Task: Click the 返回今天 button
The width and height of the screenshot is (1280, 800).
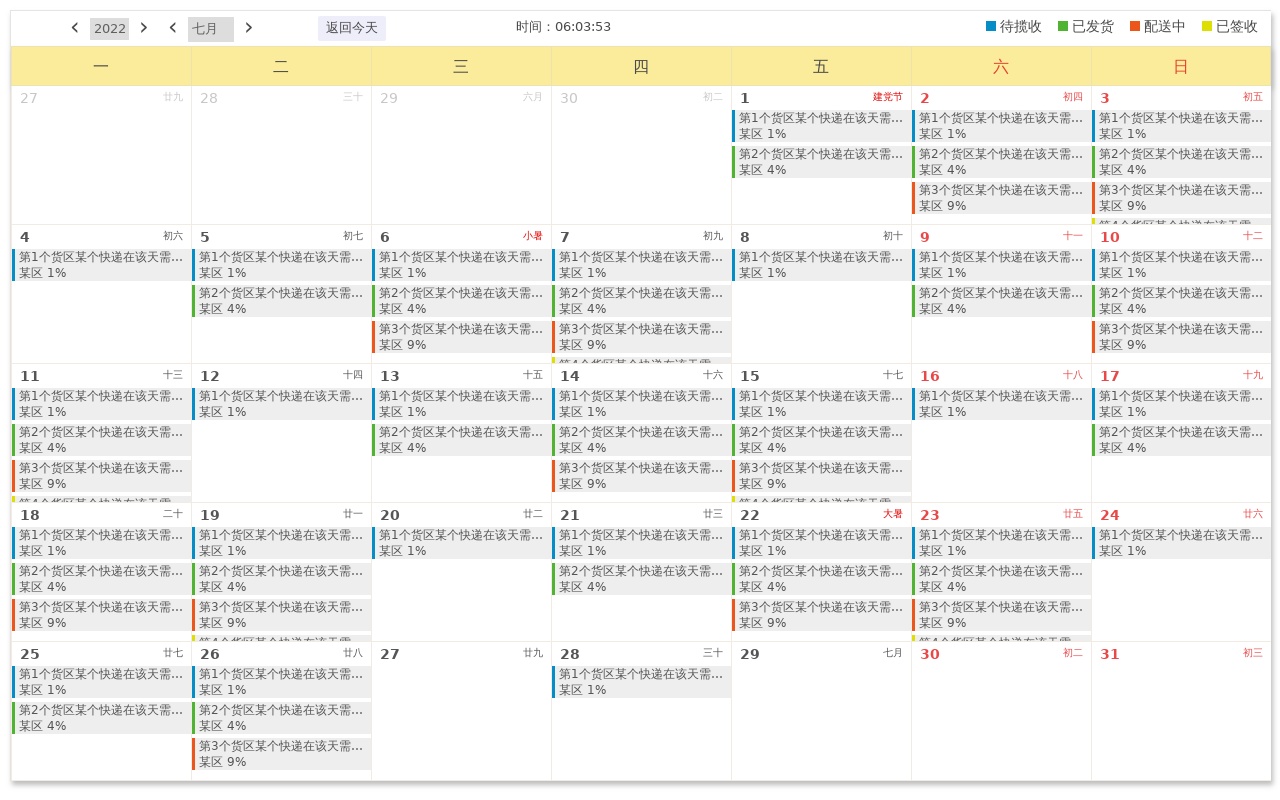Action: pyautogui.click(x=352, y=28)
